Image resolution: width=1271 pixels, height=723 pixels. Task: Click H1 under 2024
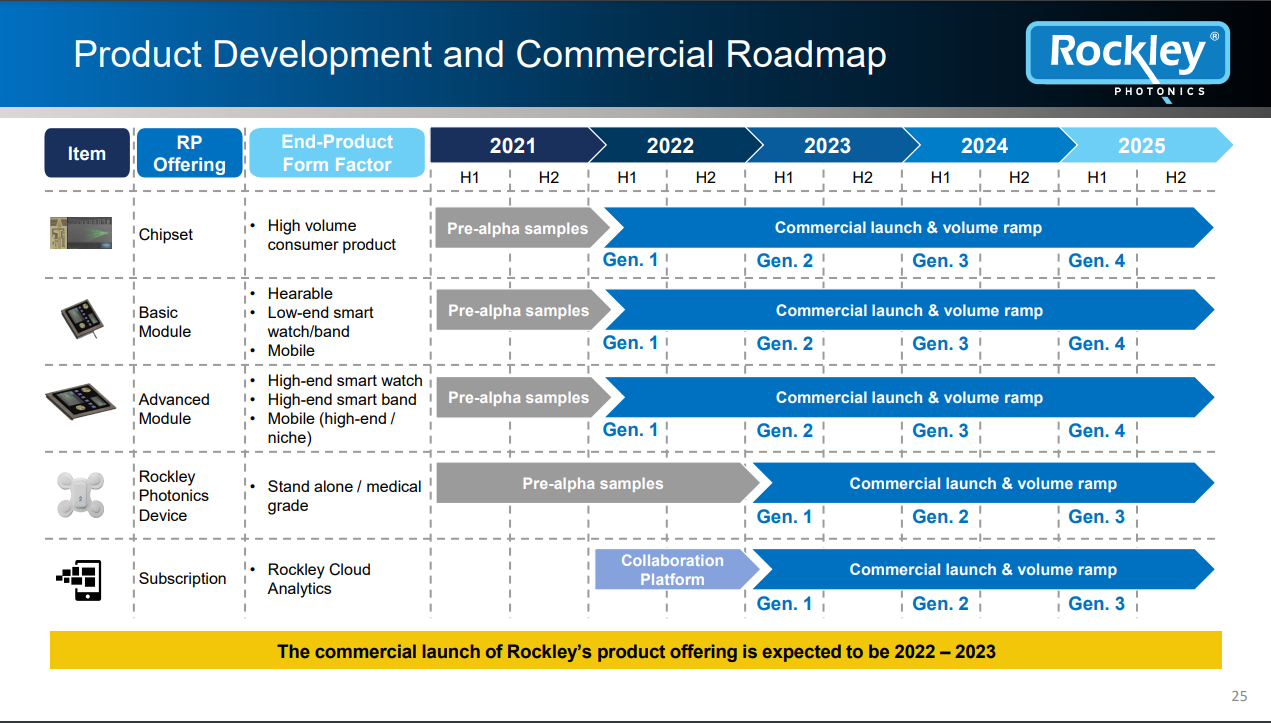coord(941,178)
